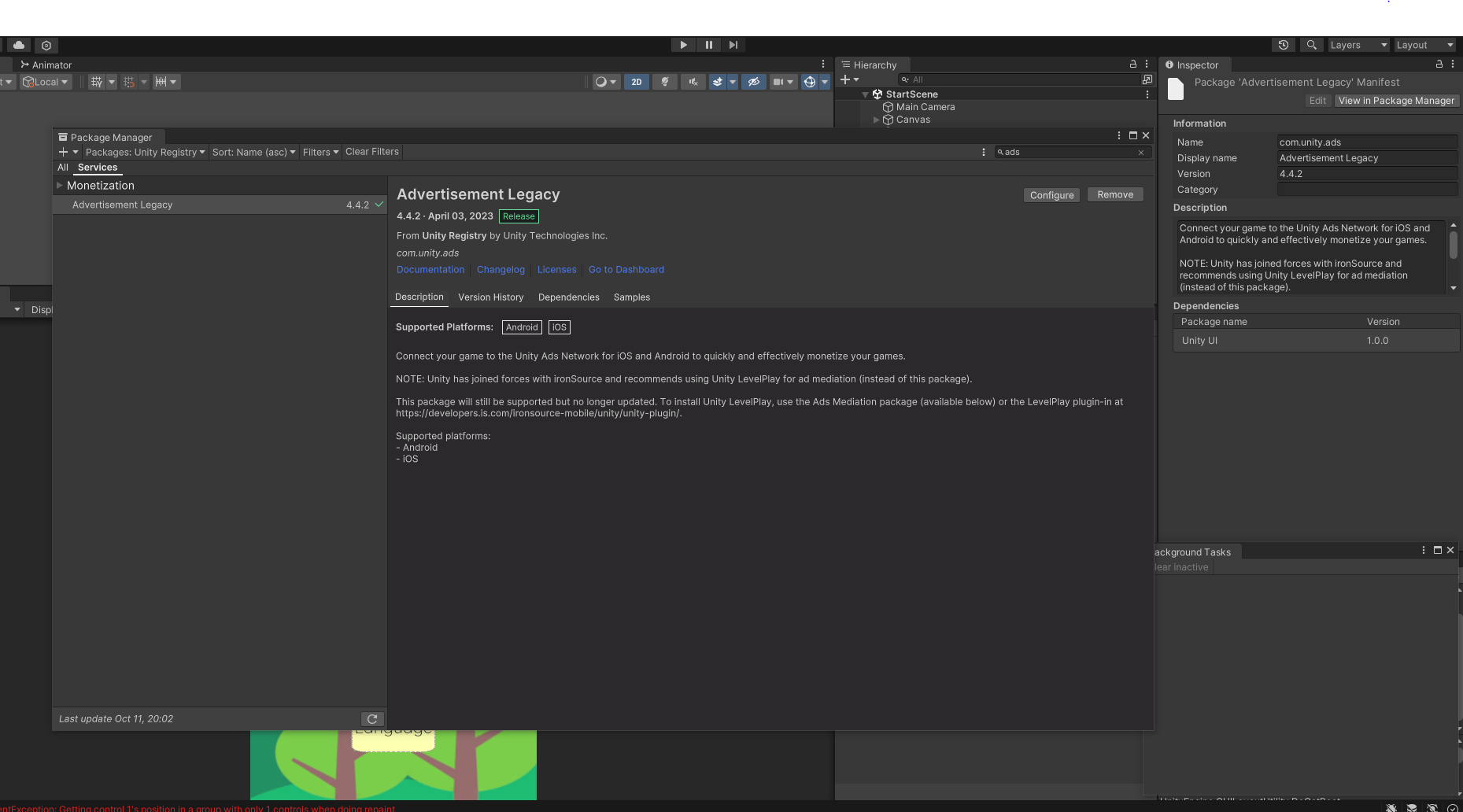Toggle hidden objects visibility eye icon

click(754, 82)
